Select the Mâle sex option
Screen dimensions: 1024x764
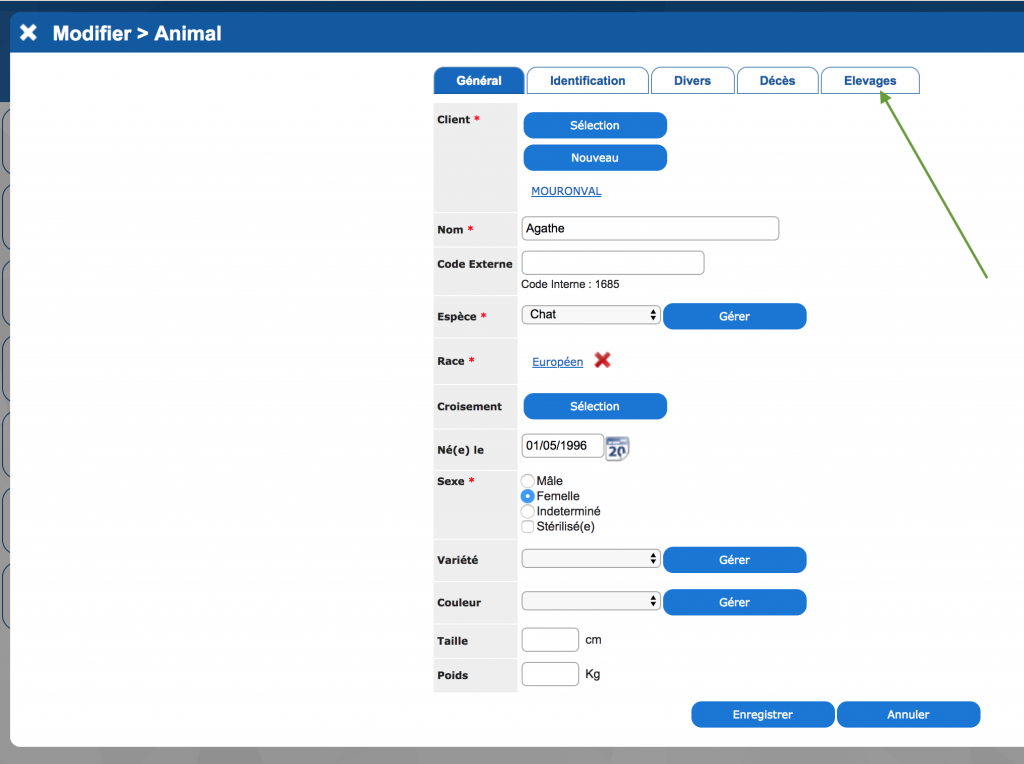coord(527,480)
